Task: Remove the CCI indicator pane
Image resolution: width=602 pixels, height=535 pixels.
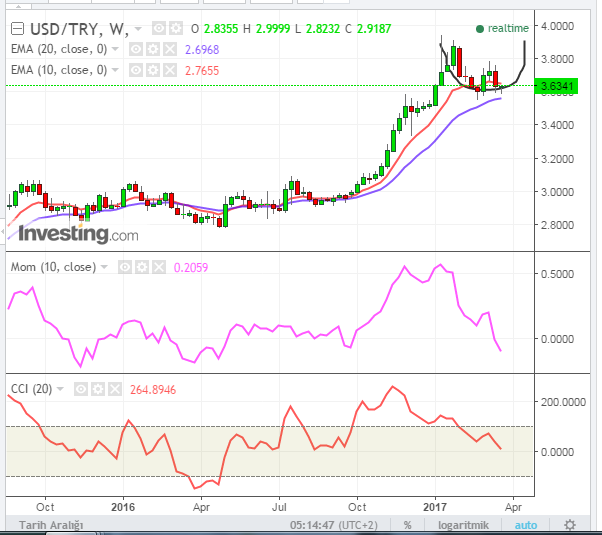Action: (x=114, y=389)
